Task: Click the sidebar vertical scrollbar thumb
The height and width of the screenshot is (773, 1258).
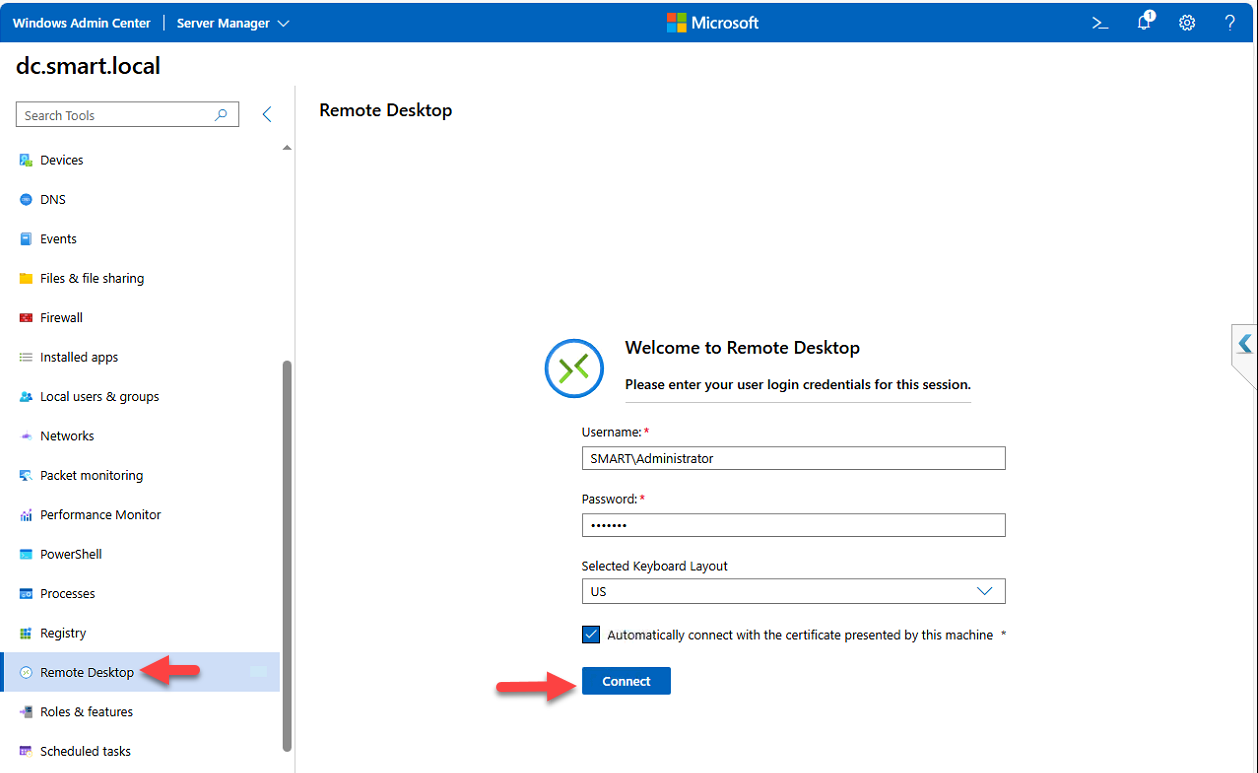Action: coord(287,555)
